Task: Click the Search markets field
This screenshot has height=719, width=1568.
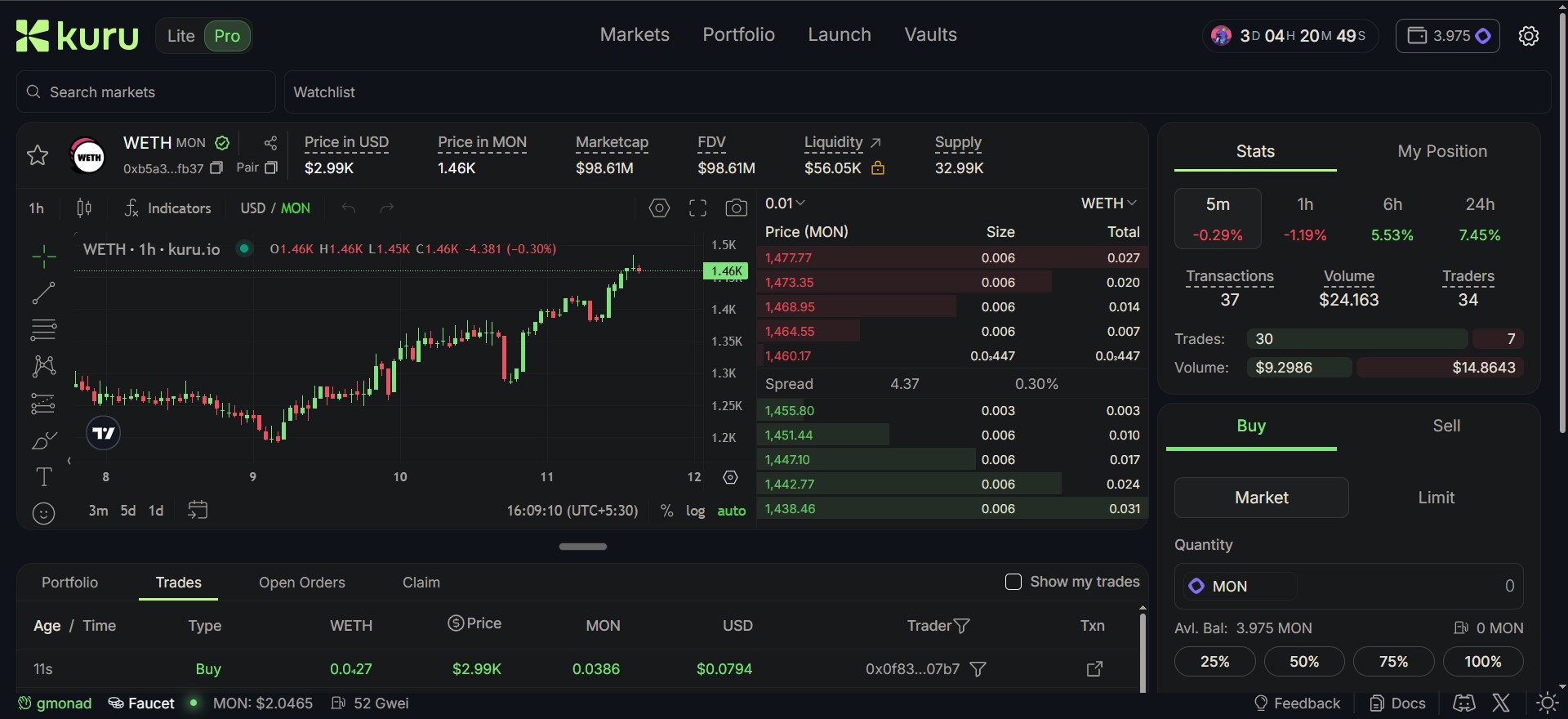Action: pos(146,92)
